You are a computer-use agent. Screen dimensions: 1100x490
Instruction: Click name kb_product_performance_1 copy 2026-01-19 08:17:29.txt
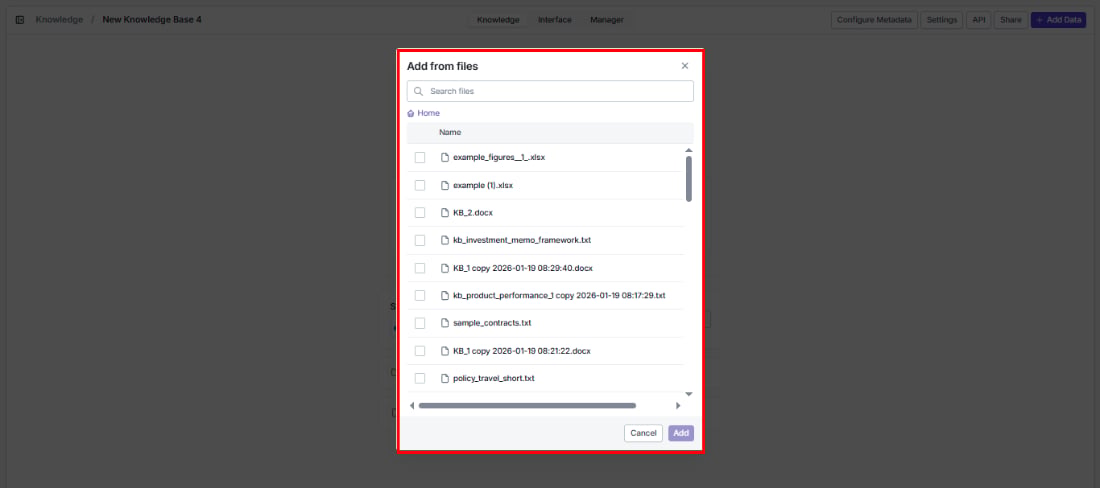559,296
